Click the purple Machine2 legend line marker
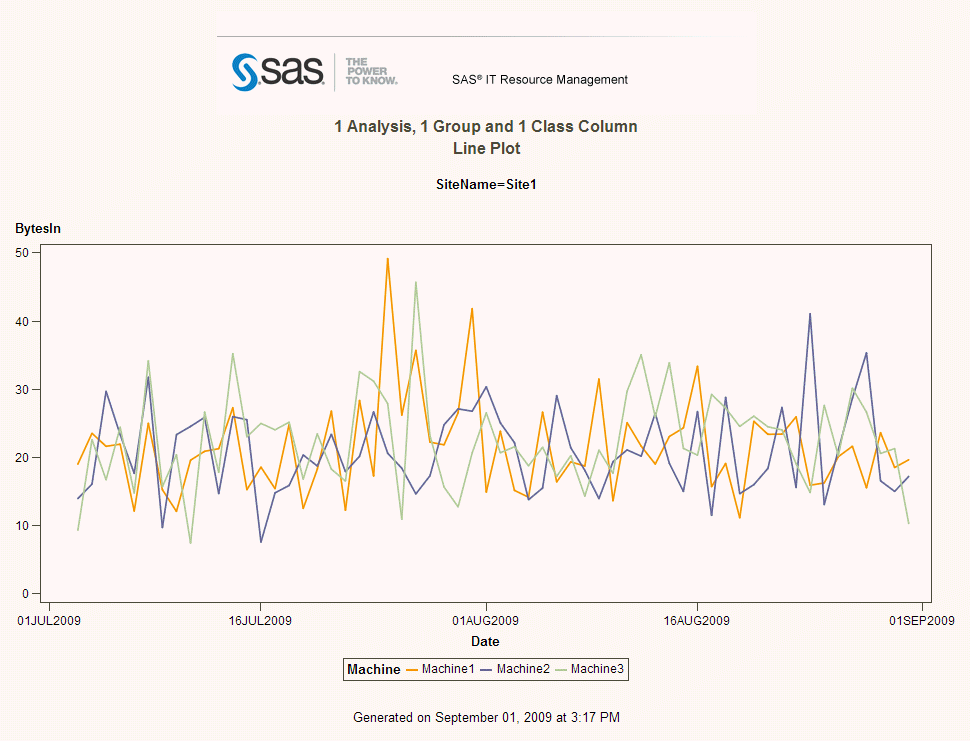The width and height of the screenshot is (970, 741). 487,669
